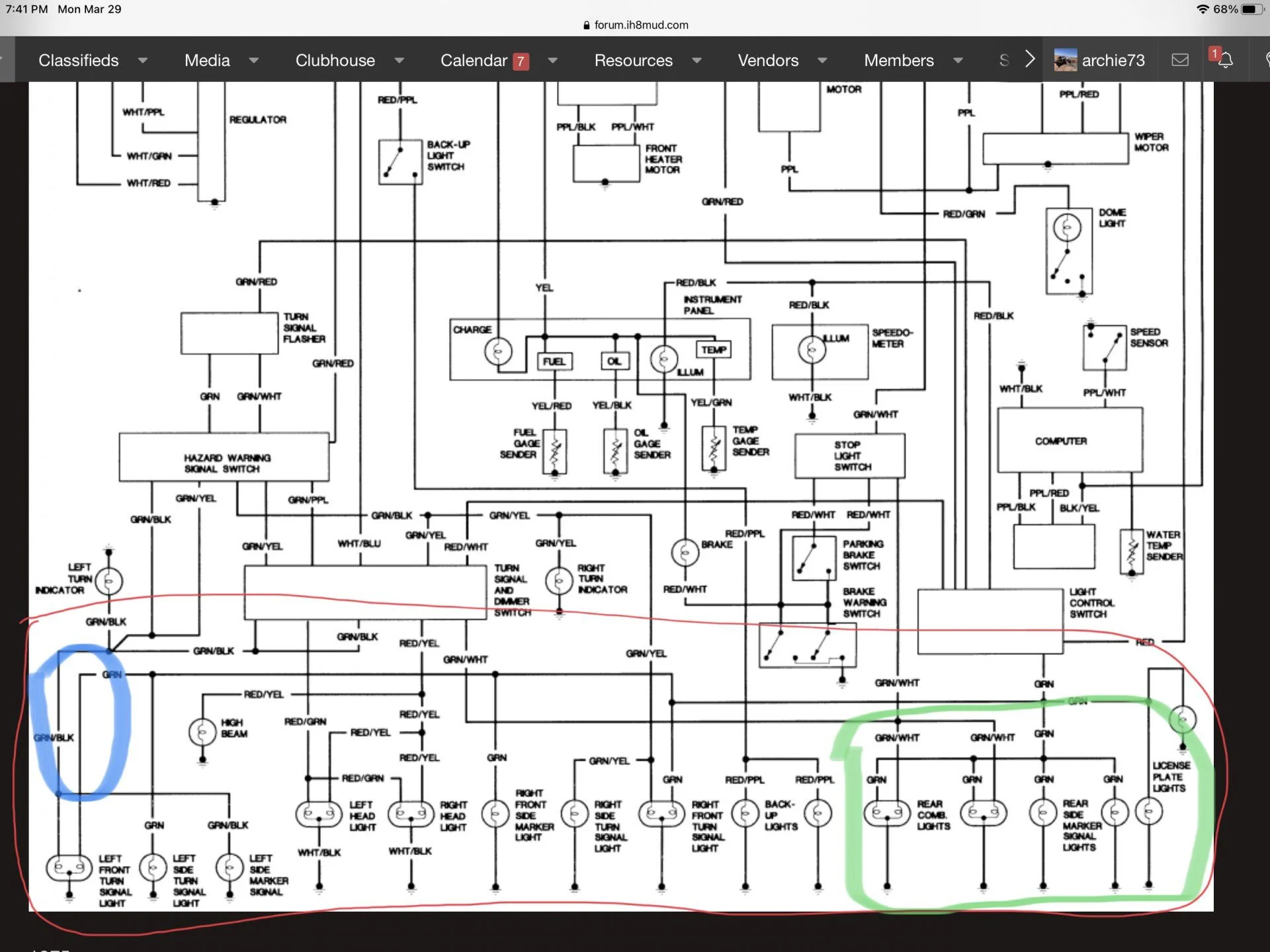Click the Calendar badge showing 7
The image size is (1270, 952).
pos(521,61)
